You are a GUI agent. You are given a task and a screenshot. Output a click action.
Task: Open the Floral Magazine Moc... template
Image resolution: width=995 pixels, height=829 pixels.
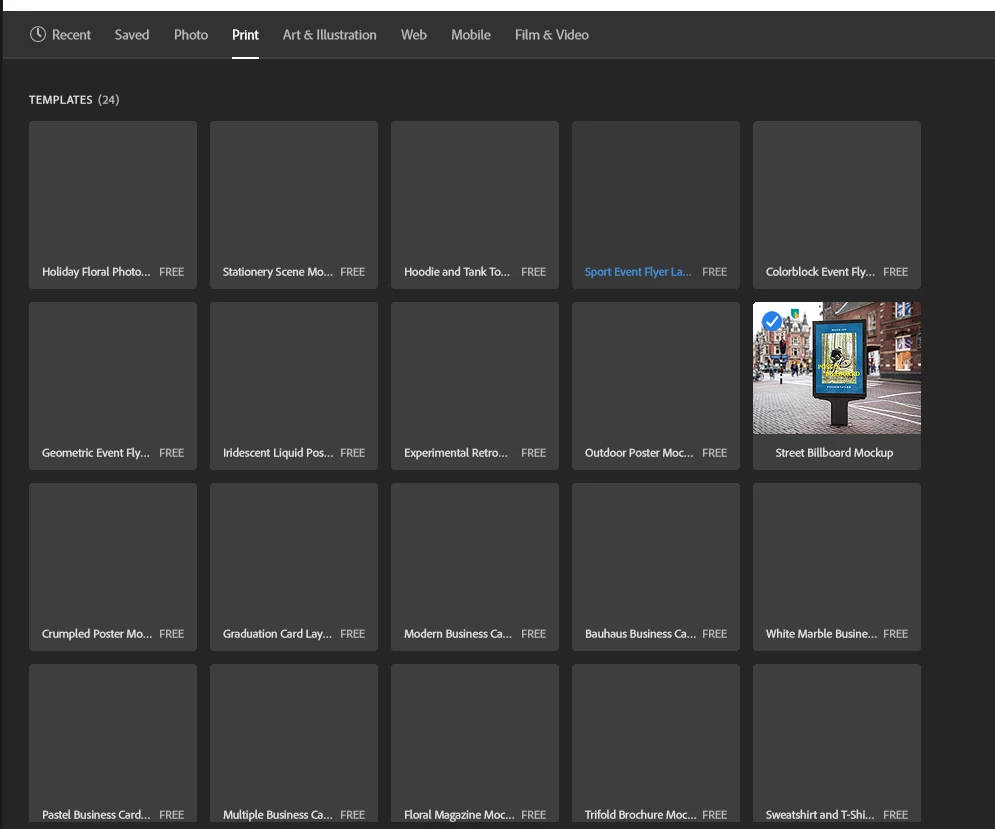(475, 743)
